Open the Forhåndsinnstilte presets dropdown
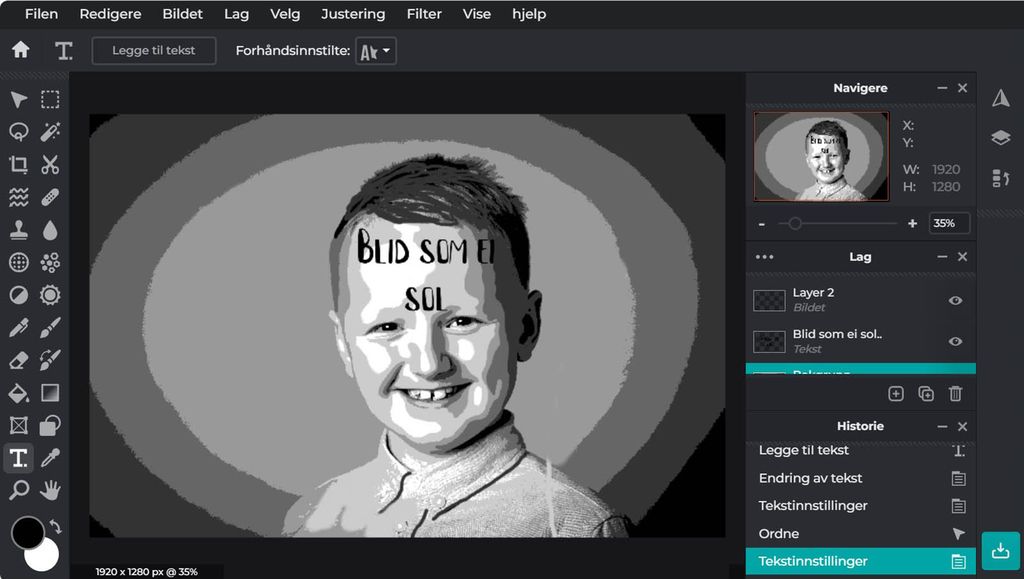This screenshot has height=579, width=1024. click(x=375, y=49)
